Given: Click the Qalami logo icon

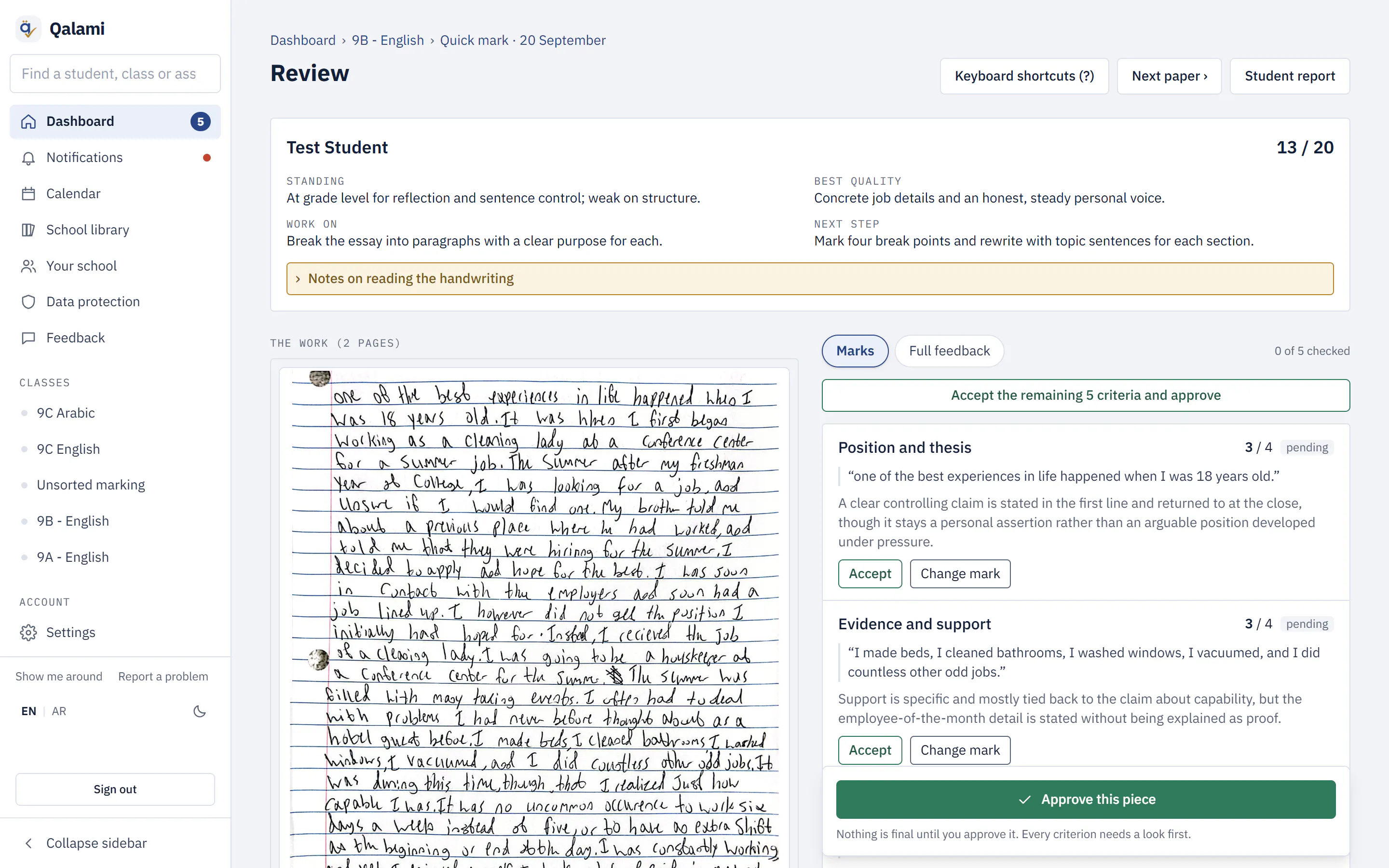Looking at the screenshot, I should (27, 28).
